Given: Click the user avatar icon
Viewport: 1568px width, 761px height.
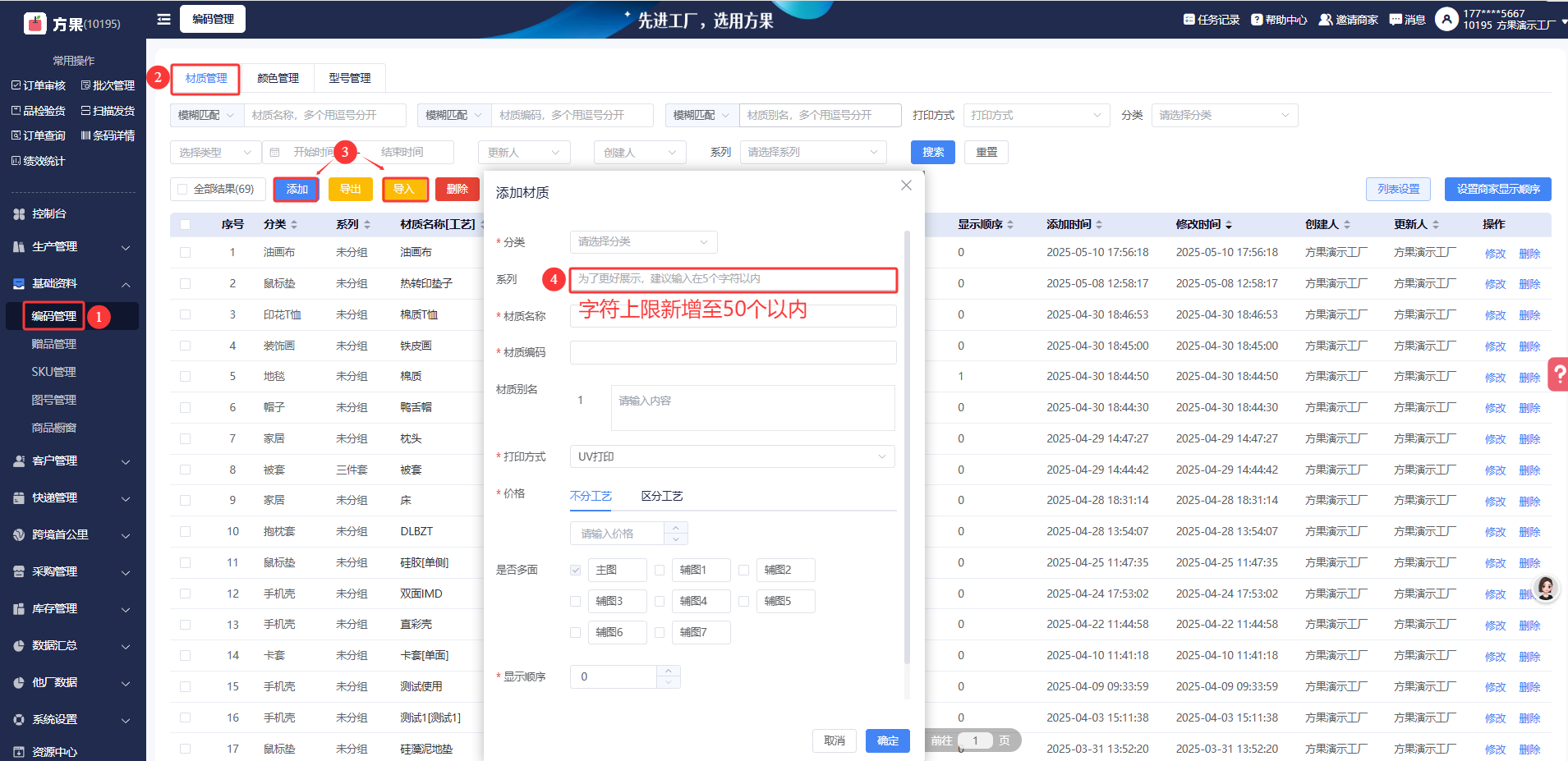Looking at the screenshot, I should click(1446, 19).
